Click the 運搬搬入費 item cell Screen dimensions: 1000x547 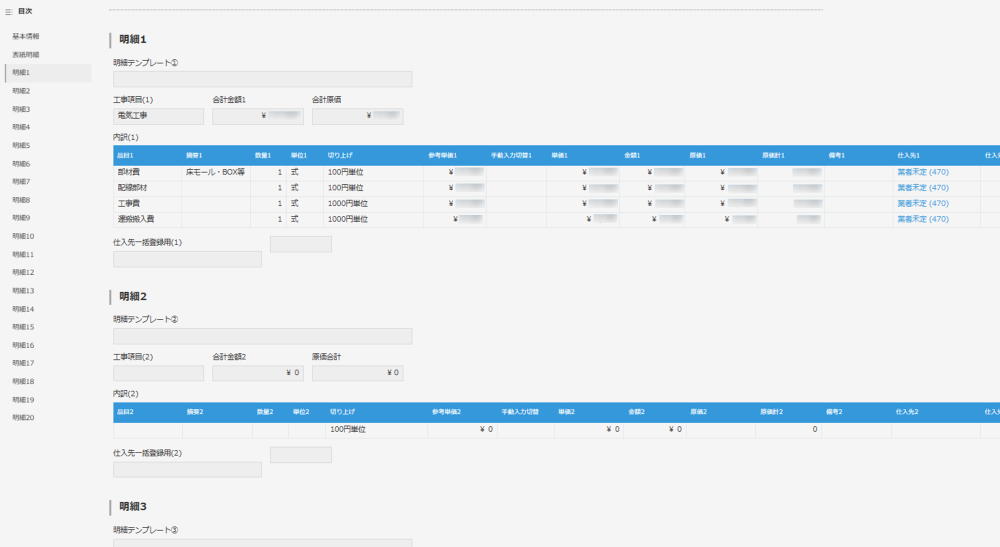pos(147,219)
